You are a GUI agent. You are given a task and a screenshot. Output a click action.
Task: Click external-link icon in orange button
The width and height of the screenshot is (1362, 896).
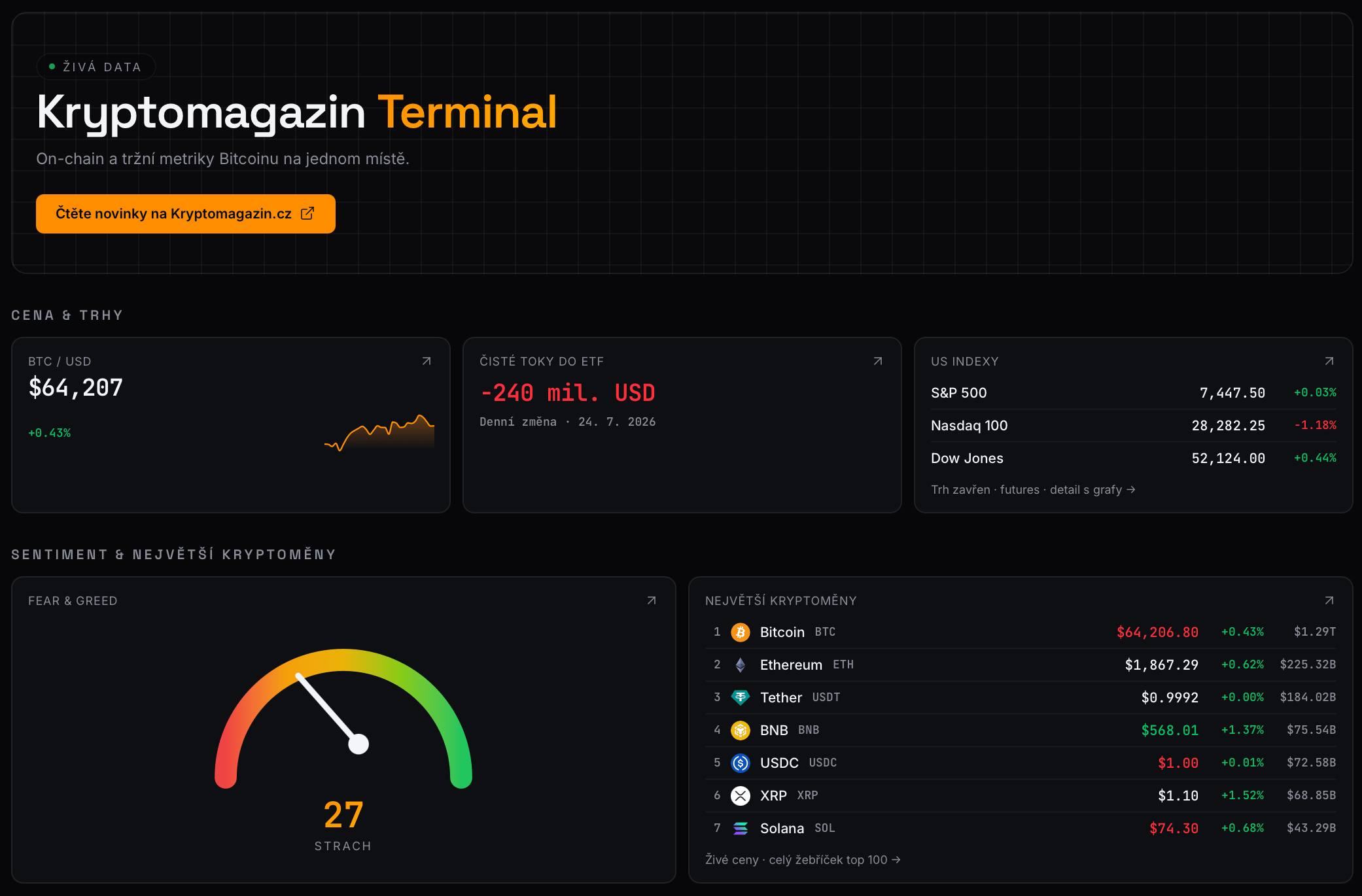307,213
